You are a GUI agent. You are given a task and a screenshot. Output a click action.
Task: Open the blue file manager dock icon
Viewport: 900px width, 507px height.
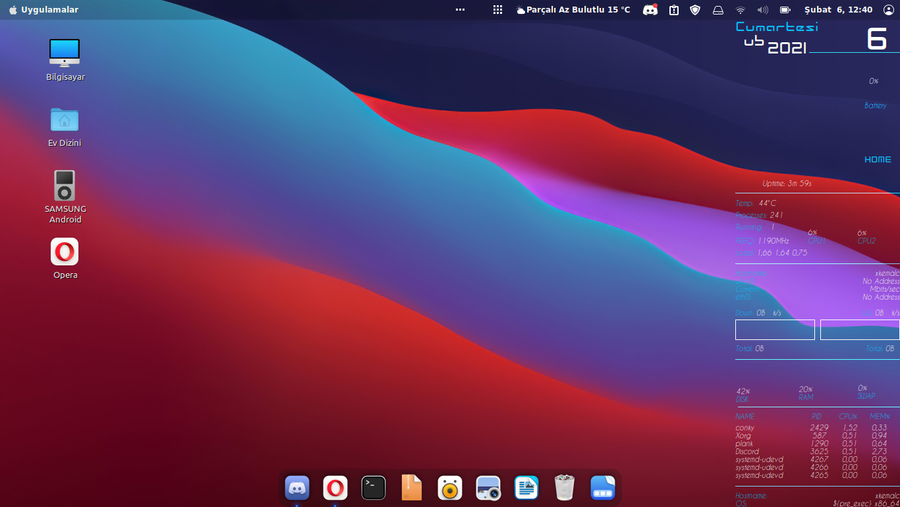coord(602,487)
